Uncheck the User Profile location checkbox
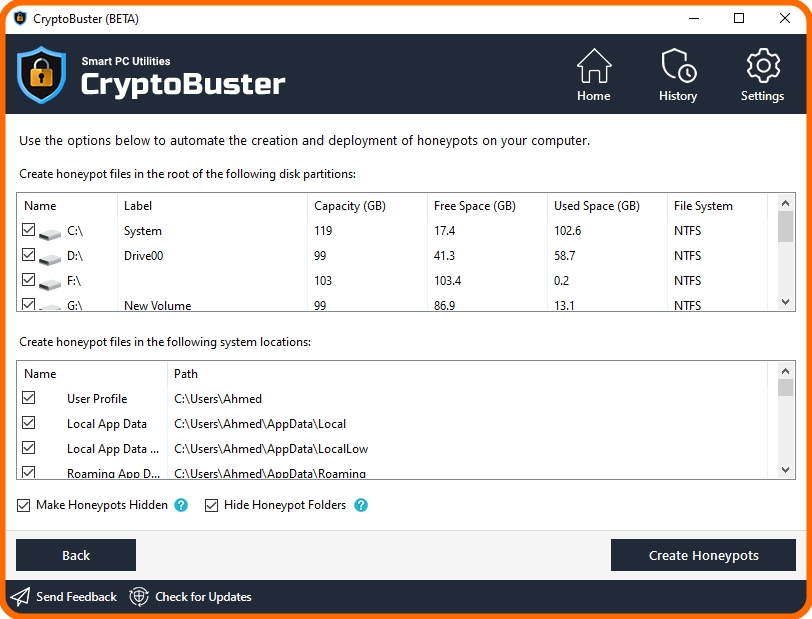The width and height of the screenshot is (812, 619). (x=28, y=397)
